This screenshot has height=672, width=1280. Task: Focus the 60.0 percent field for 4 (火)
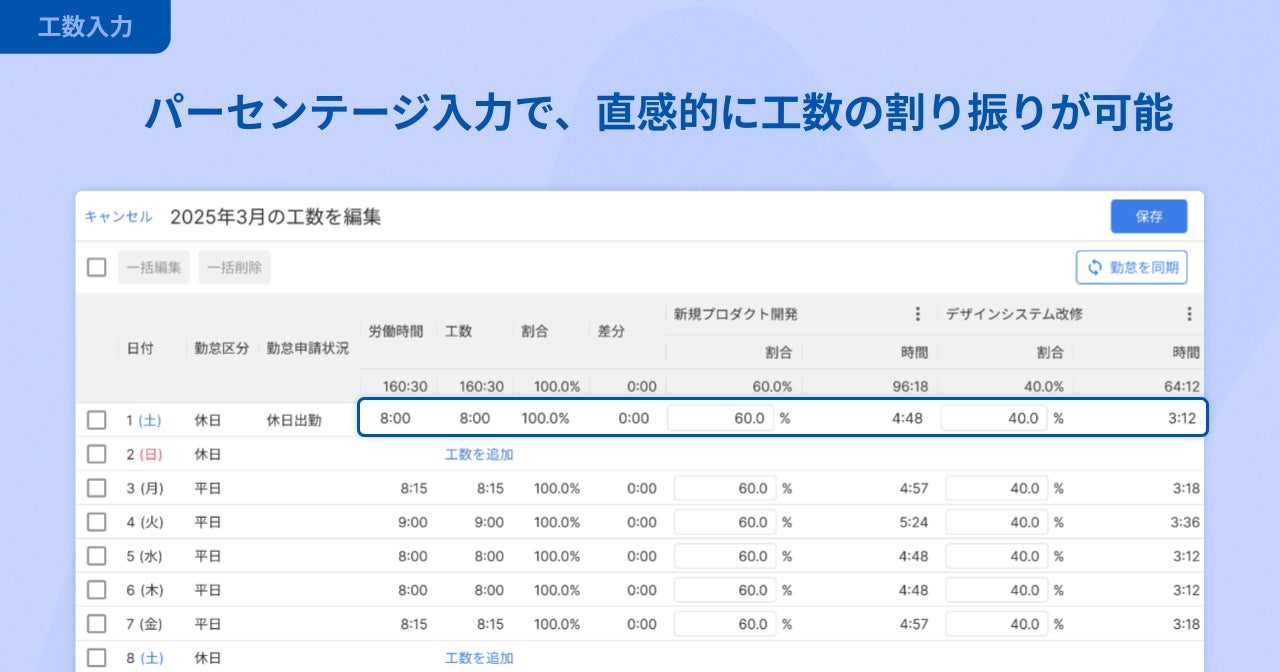[x=724, y=522]
